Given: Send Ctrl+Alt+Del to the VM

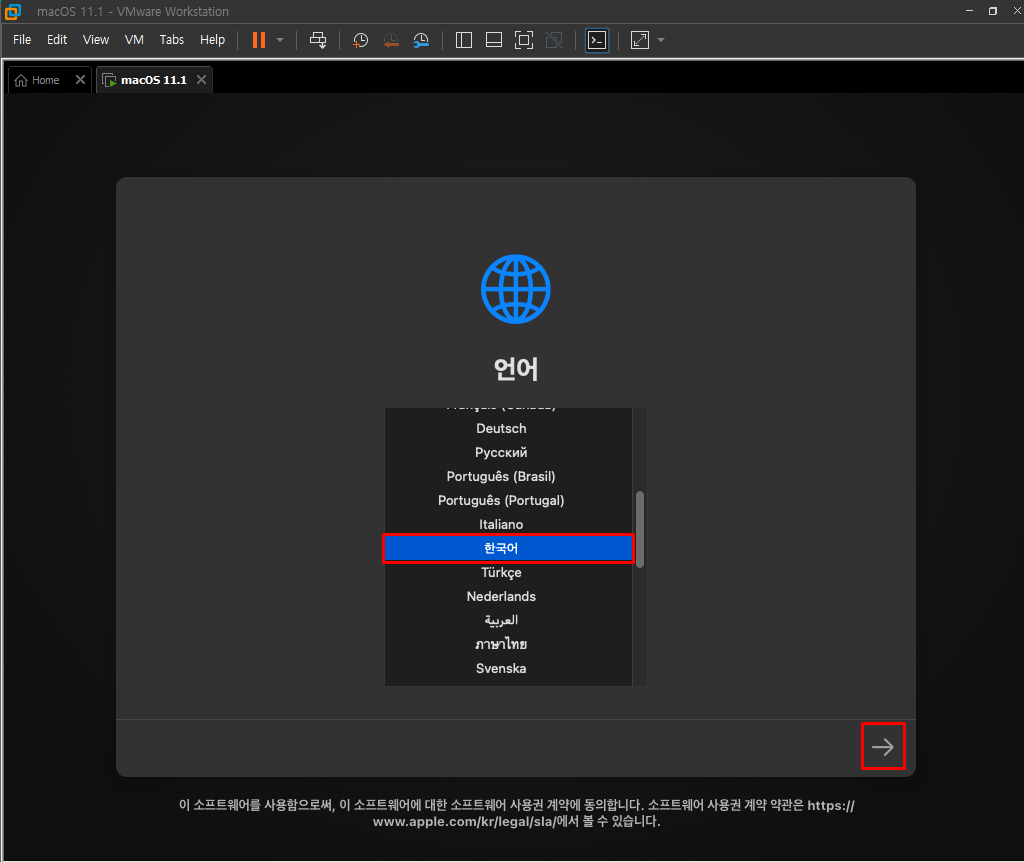Looking at the screenshot, I should pos(318,40).
